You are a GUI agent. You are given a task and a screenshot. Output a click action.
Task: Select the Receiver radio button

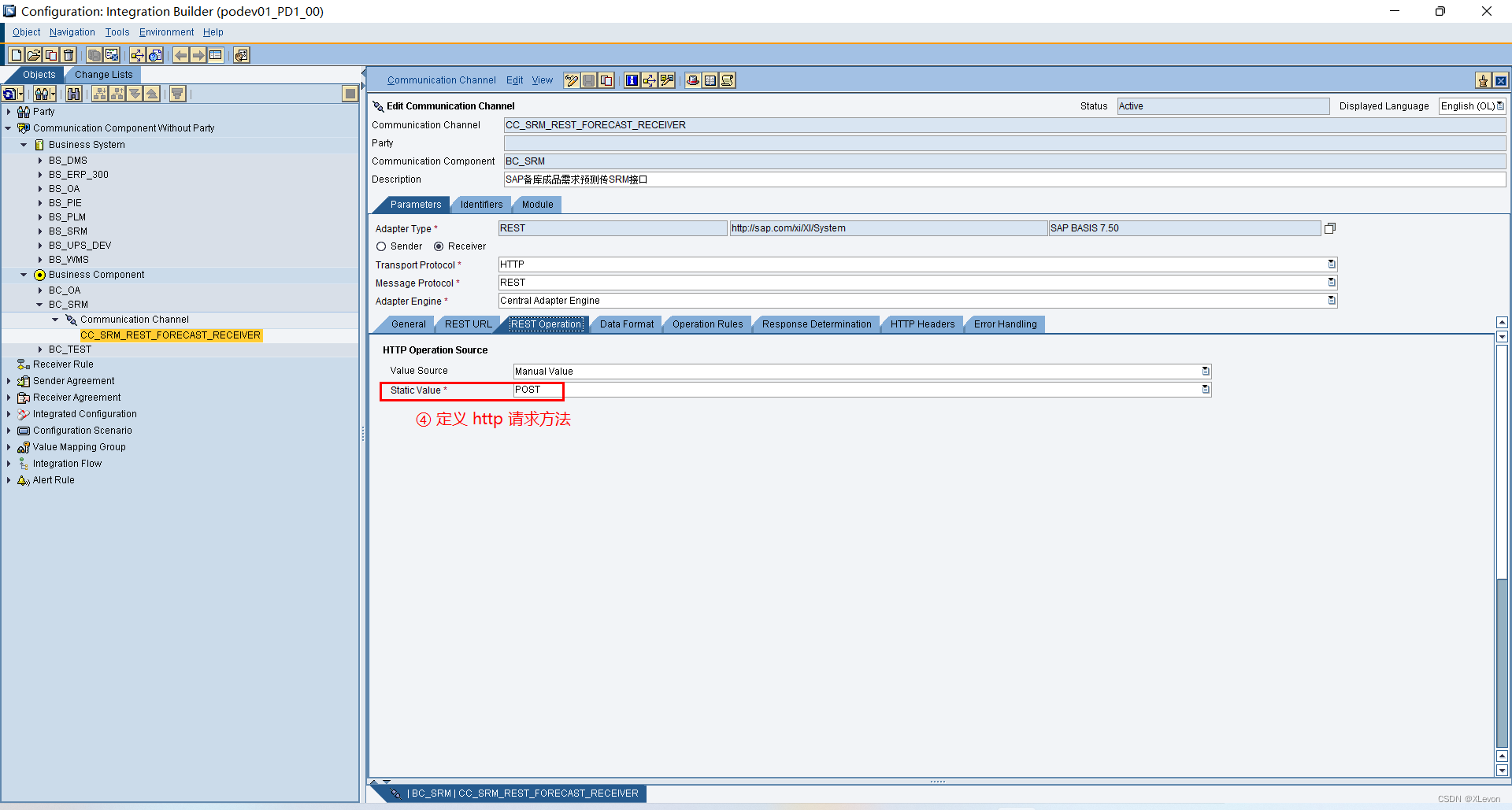click(x=439, y=246)
